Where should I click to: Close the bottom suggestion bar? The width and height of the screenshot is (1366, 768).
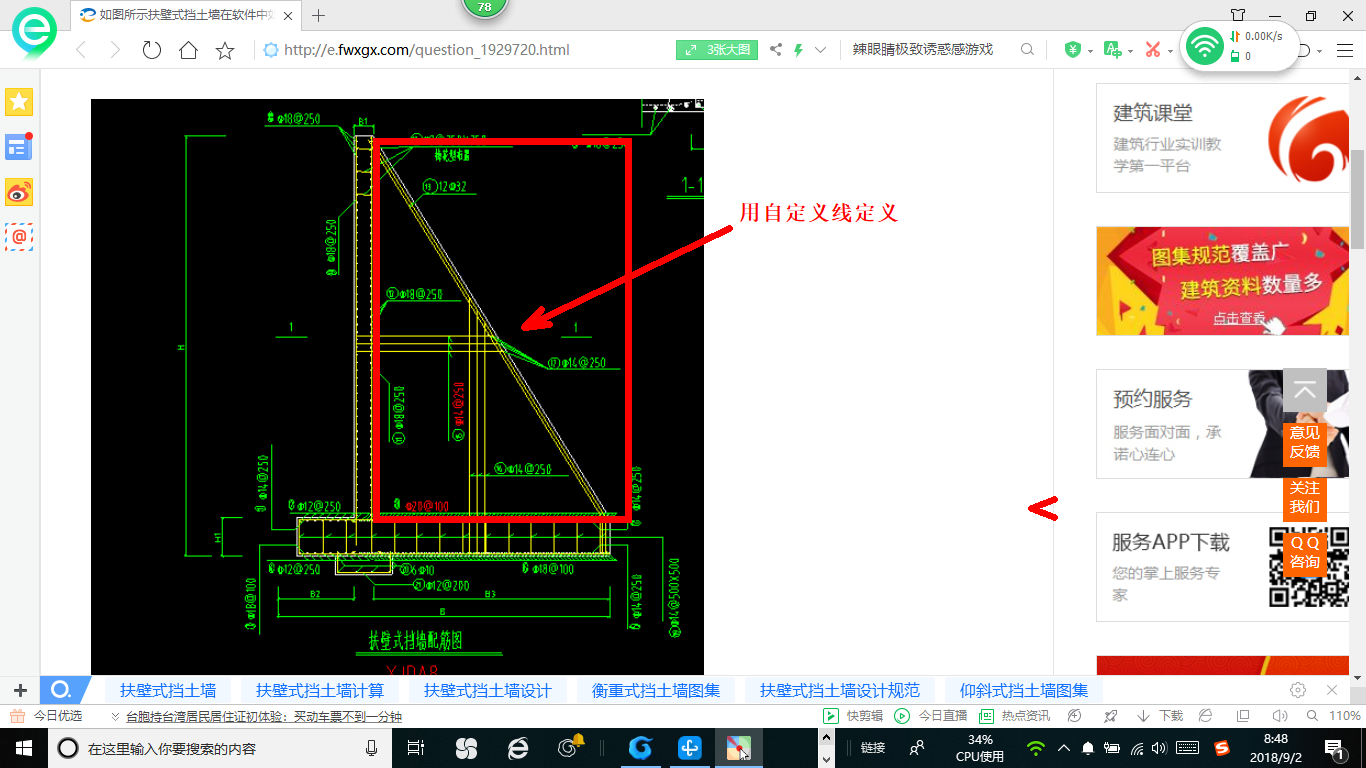pos(1332,690)
